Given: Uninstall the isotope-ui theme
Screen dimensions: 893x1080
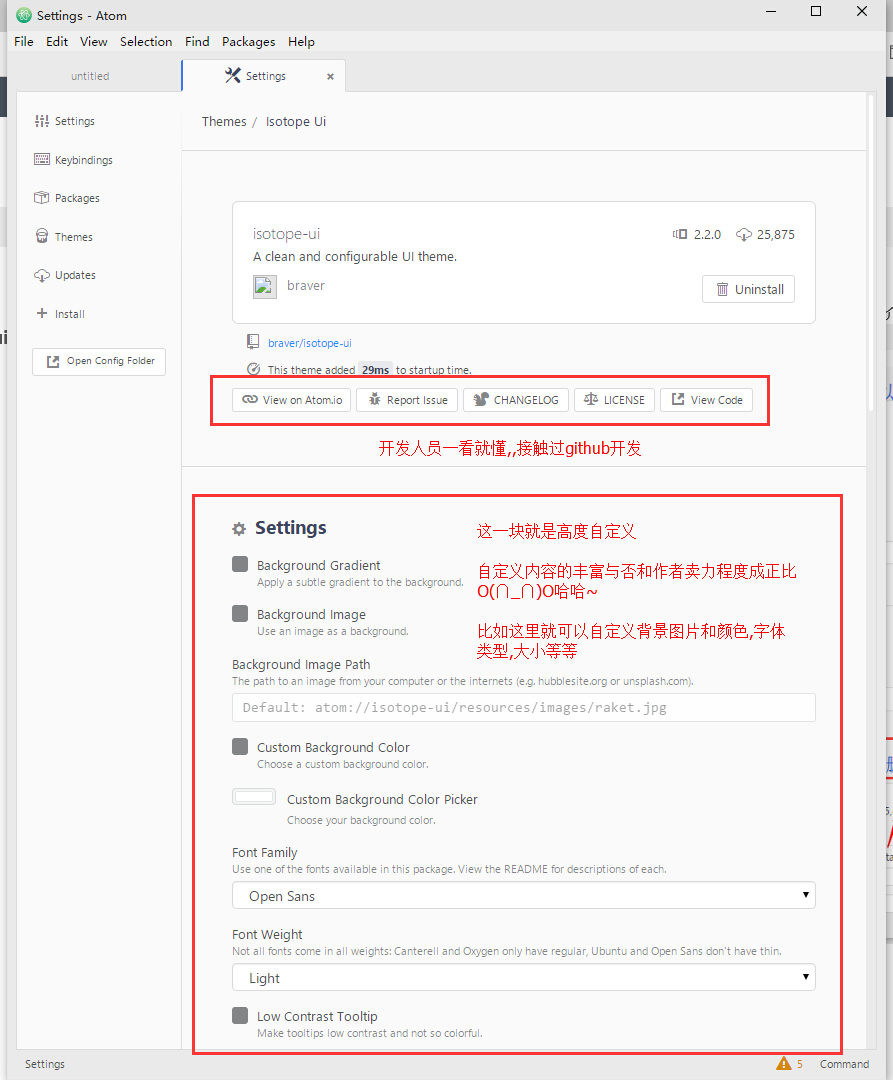Looking at the screenshot, I should (x=748, y=289).
